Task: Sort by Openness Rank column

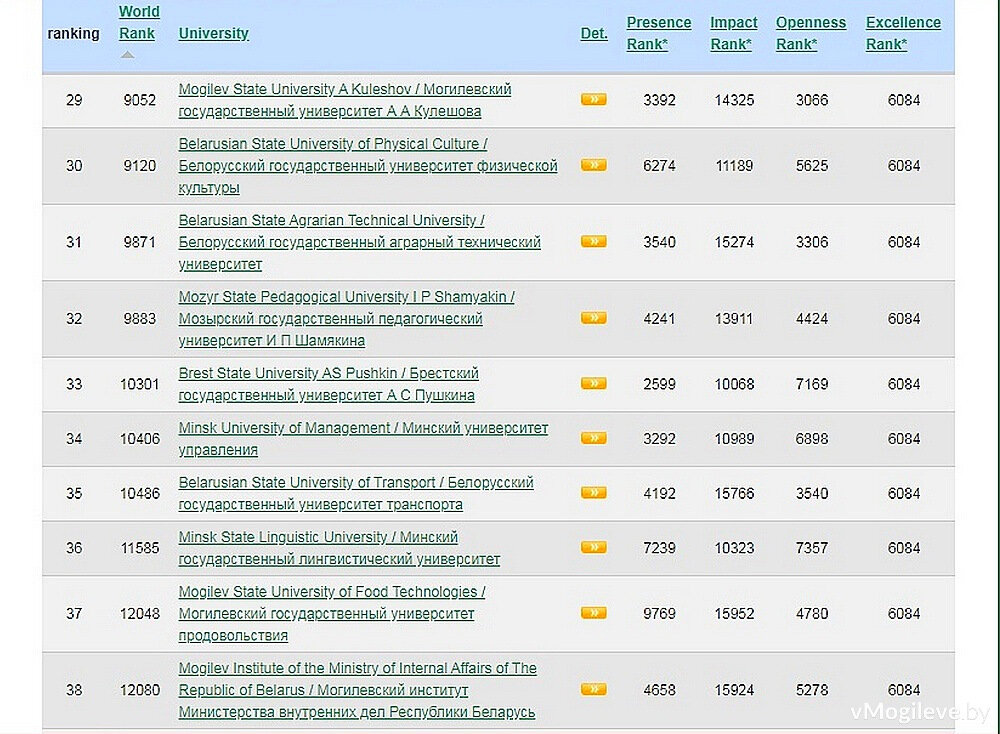Action: (811, 33)
